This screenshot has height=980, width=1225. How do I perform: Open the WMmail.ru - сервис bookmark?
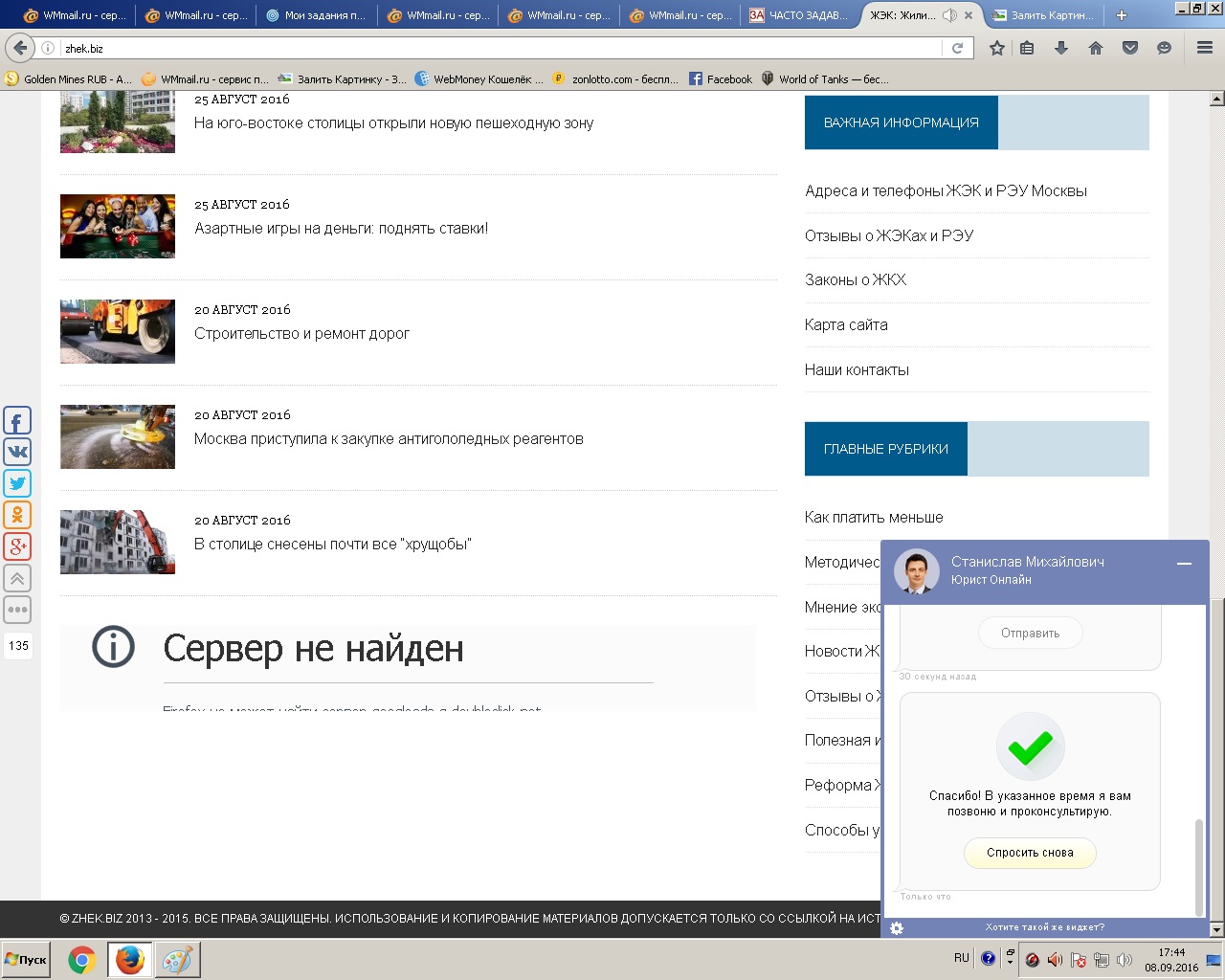tap(205, 79)
